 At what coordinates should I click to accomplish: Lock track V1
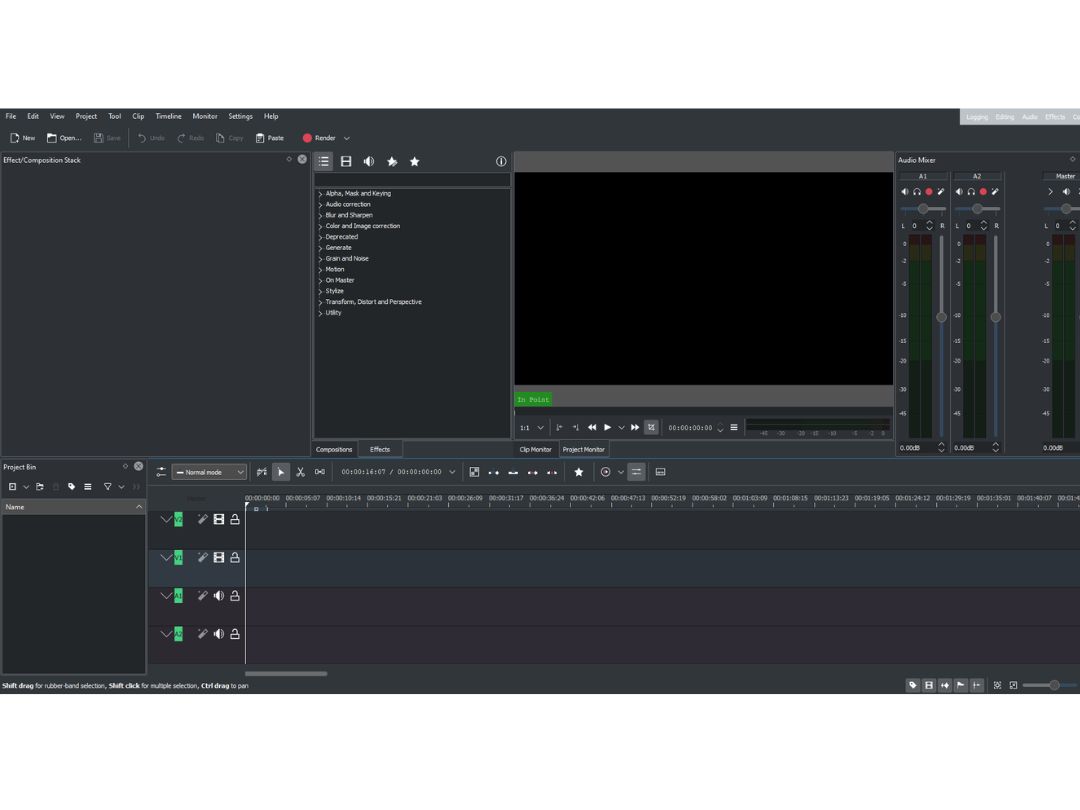pos(235,557)
